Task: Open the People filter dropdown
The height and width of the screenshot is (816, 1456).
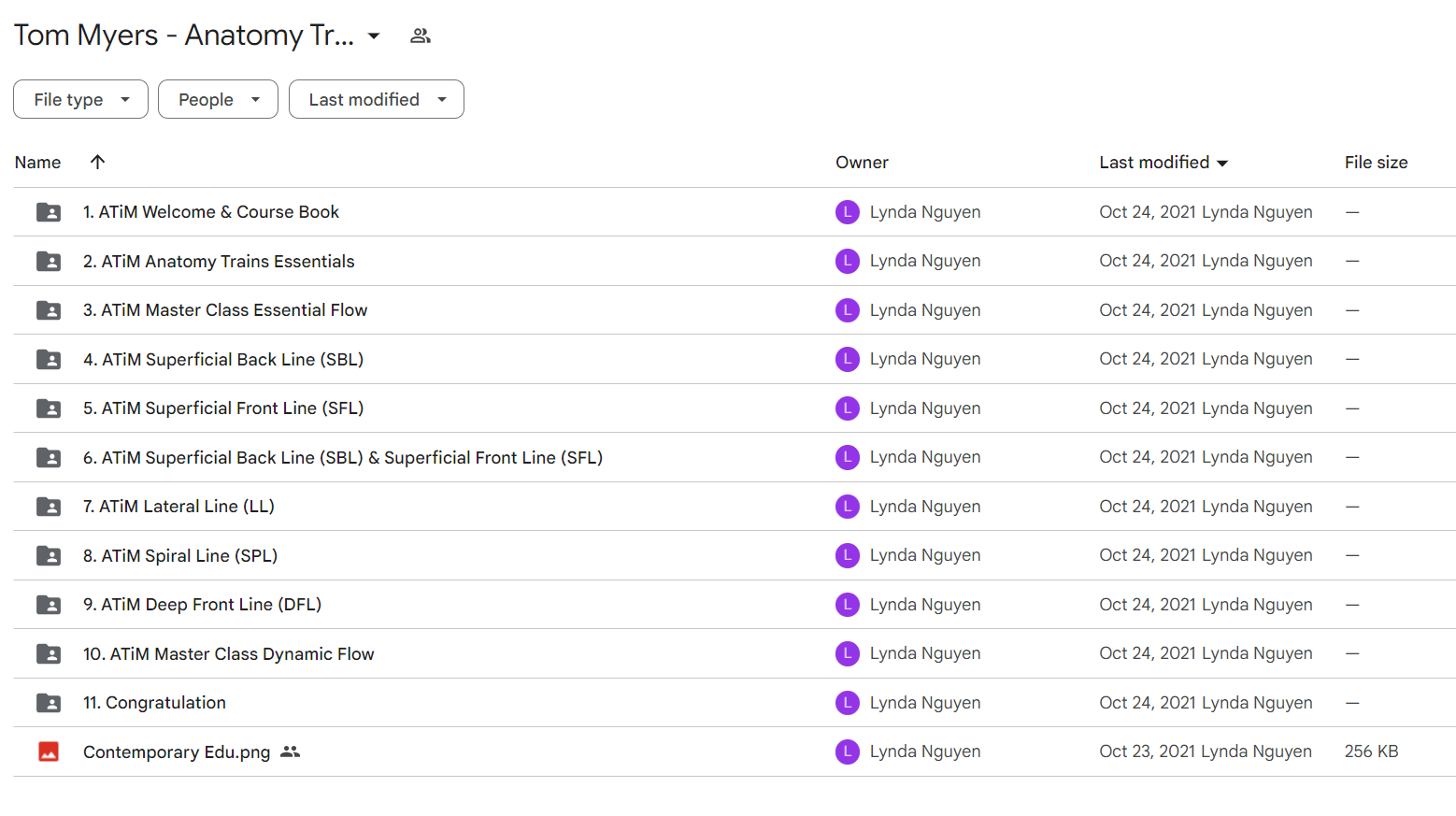Action: pos(218,99)
